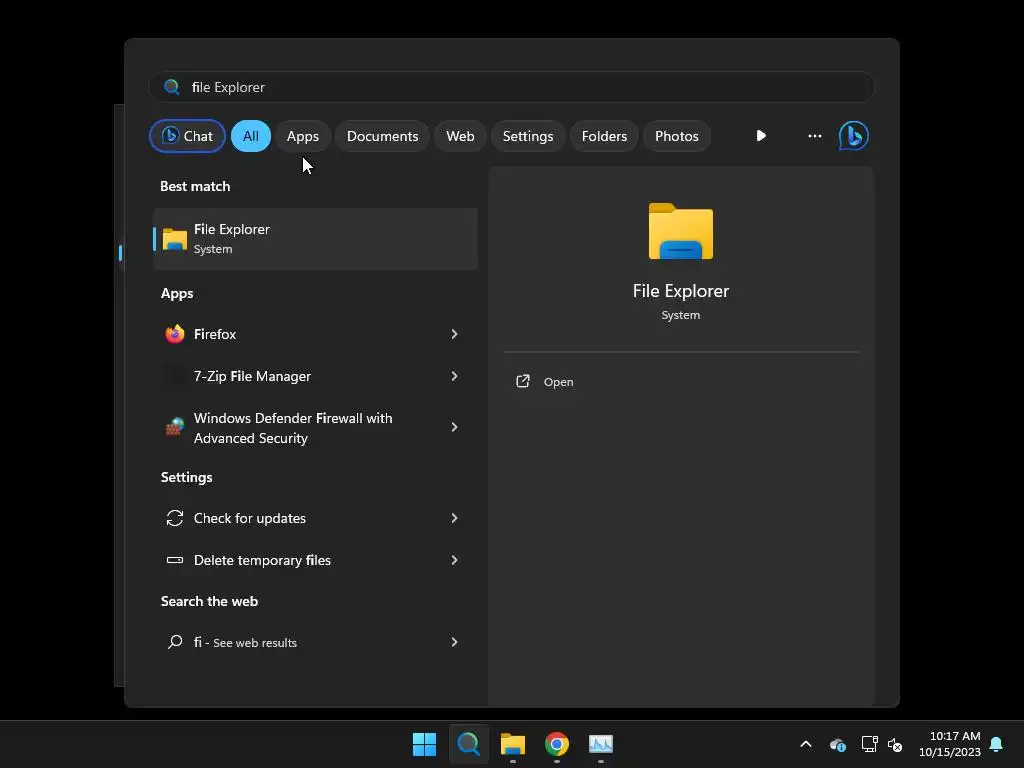Expand fi web results chevron
Viewport: 1024px width, 768px height.
(x=455, y=642)
